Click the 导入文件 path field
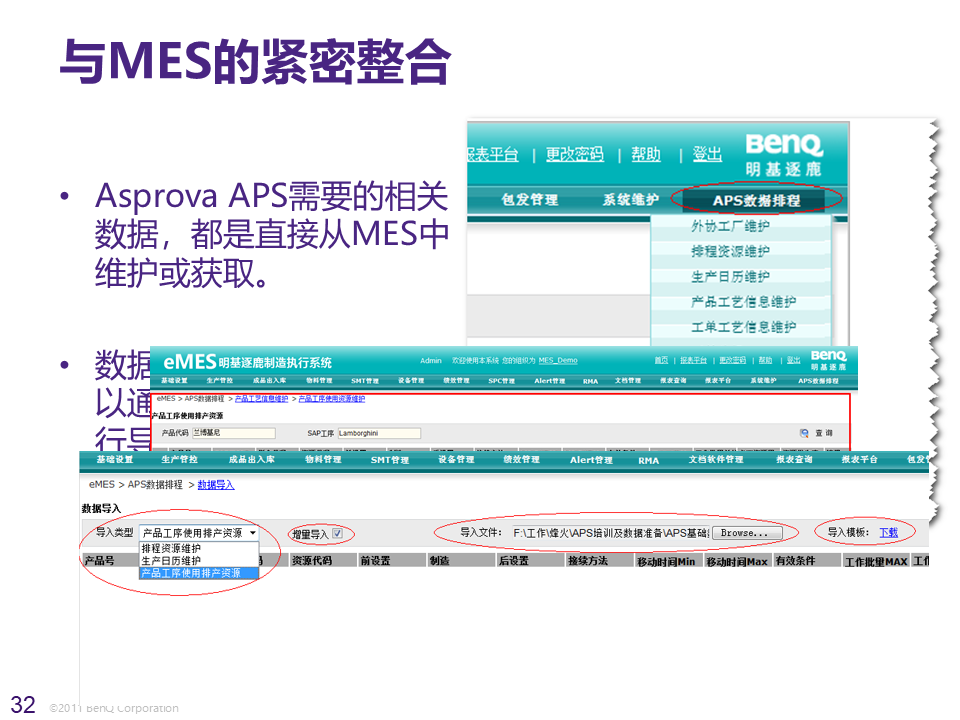 610,533
